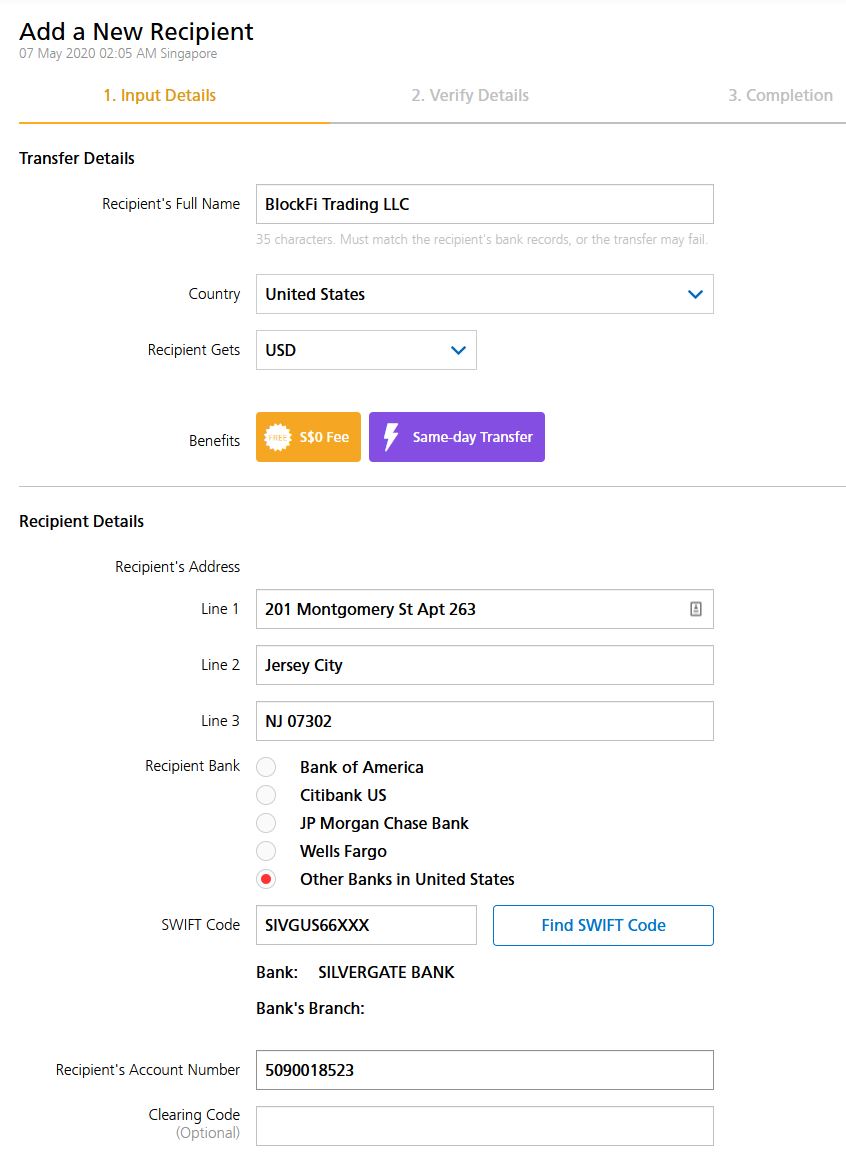Choose Citibank US as recipient bank
Viewport: 846px width, 1165px height.
tap(266, 795)
